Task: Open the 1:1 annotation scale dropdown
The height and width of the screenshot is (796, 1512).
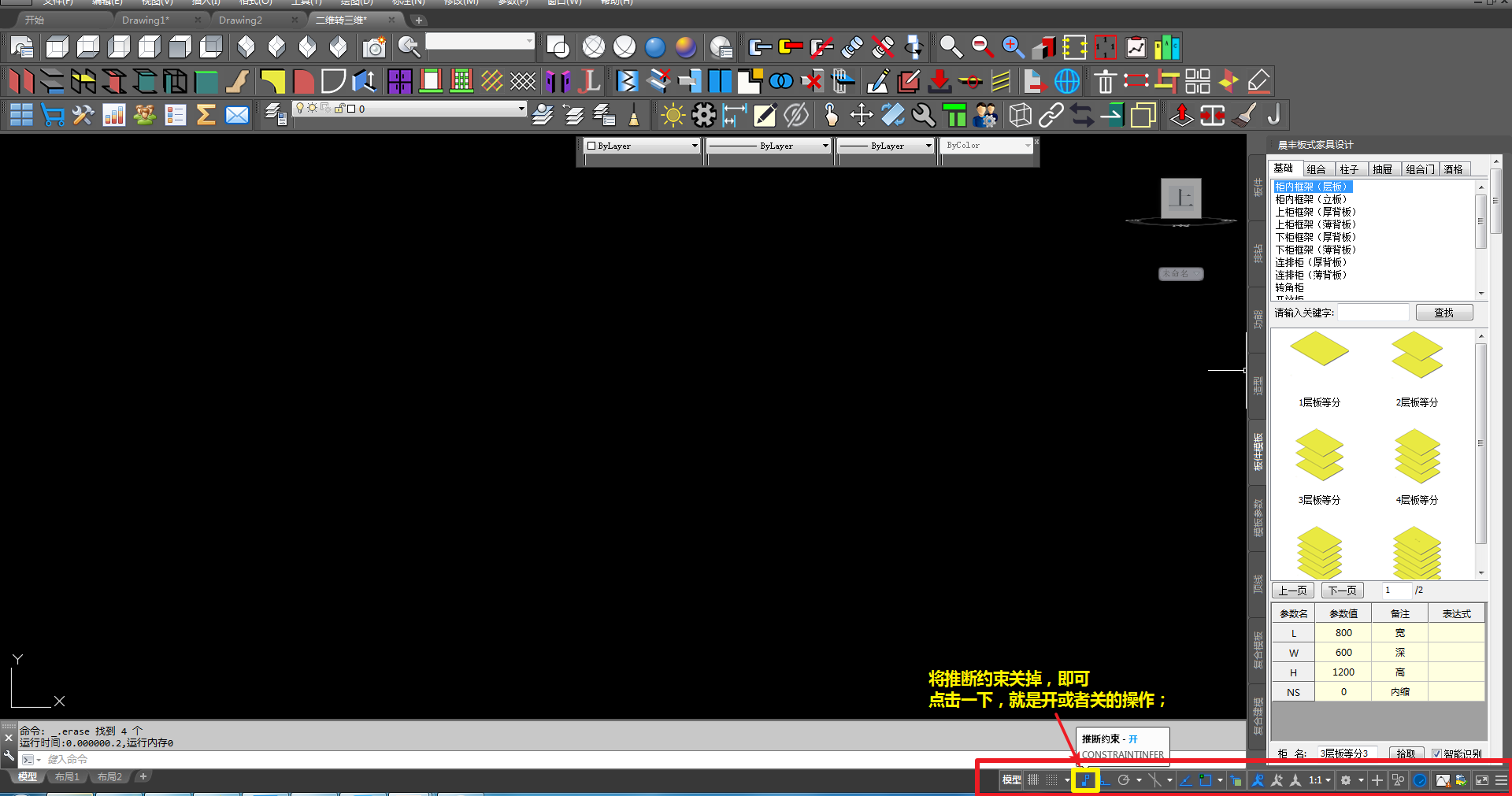Action: tap(1320, 780)
